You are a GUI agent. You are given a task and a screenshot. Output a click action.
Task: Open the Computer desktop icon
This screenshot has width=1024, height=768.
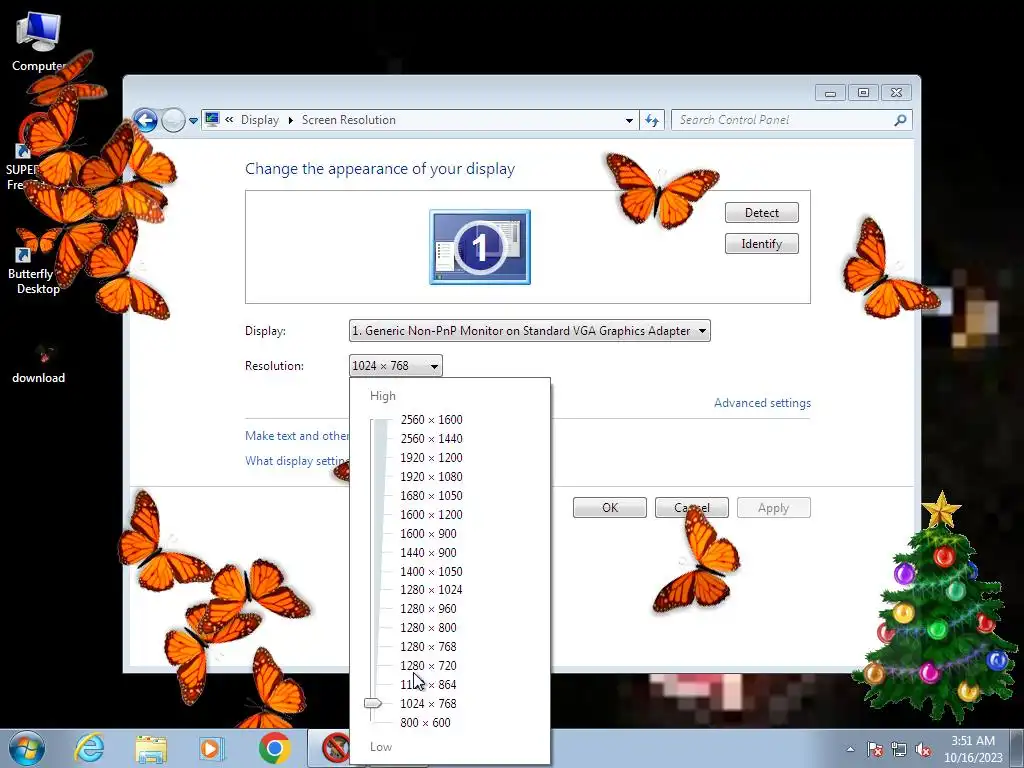pos(38,42)
